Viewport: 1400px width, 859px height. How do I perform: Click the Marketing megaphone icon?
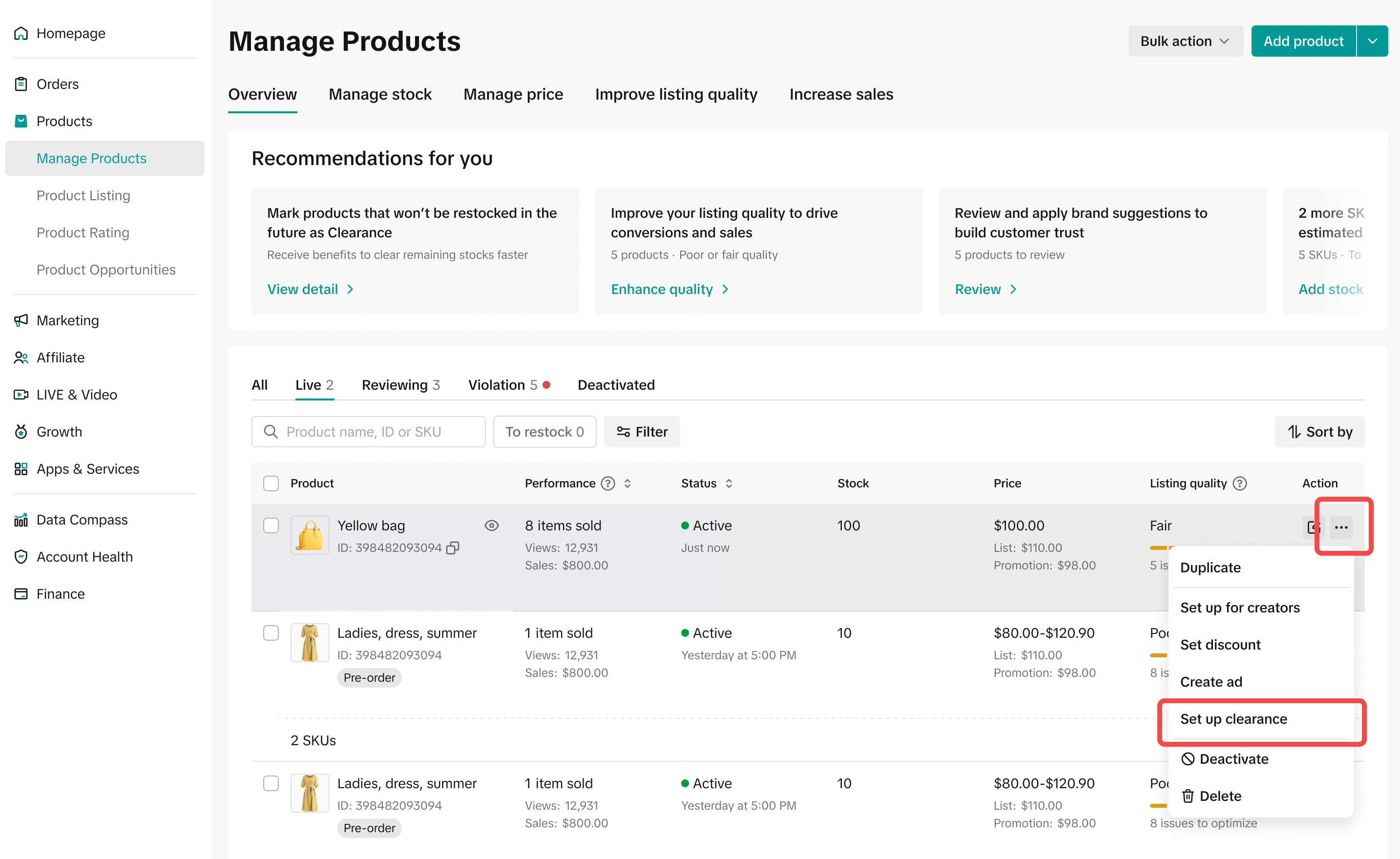(21, 320)
